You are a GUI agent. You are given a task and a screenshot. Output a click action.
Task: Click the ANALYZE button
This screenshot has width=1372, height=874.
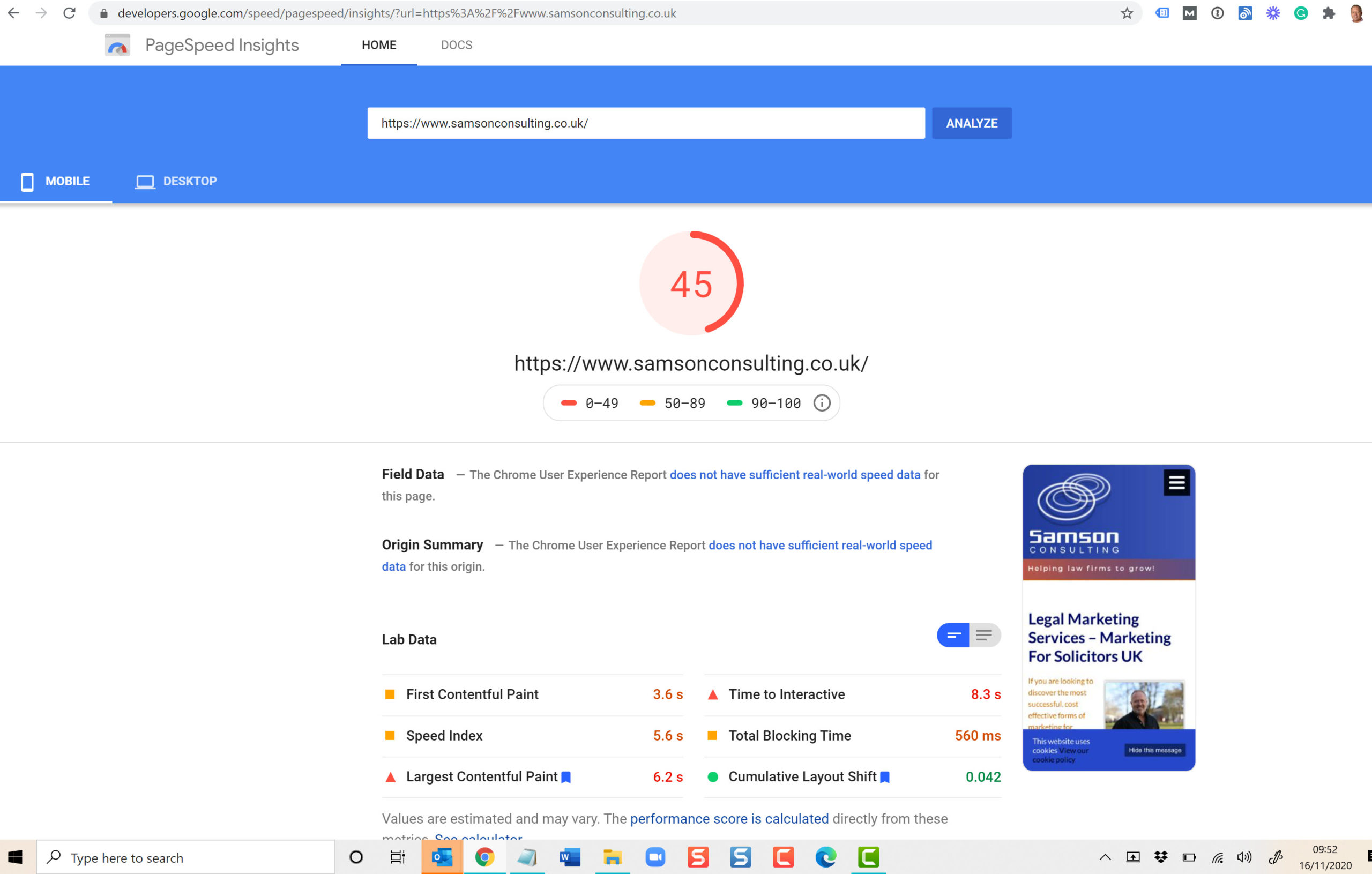click(x=972, y=123)
